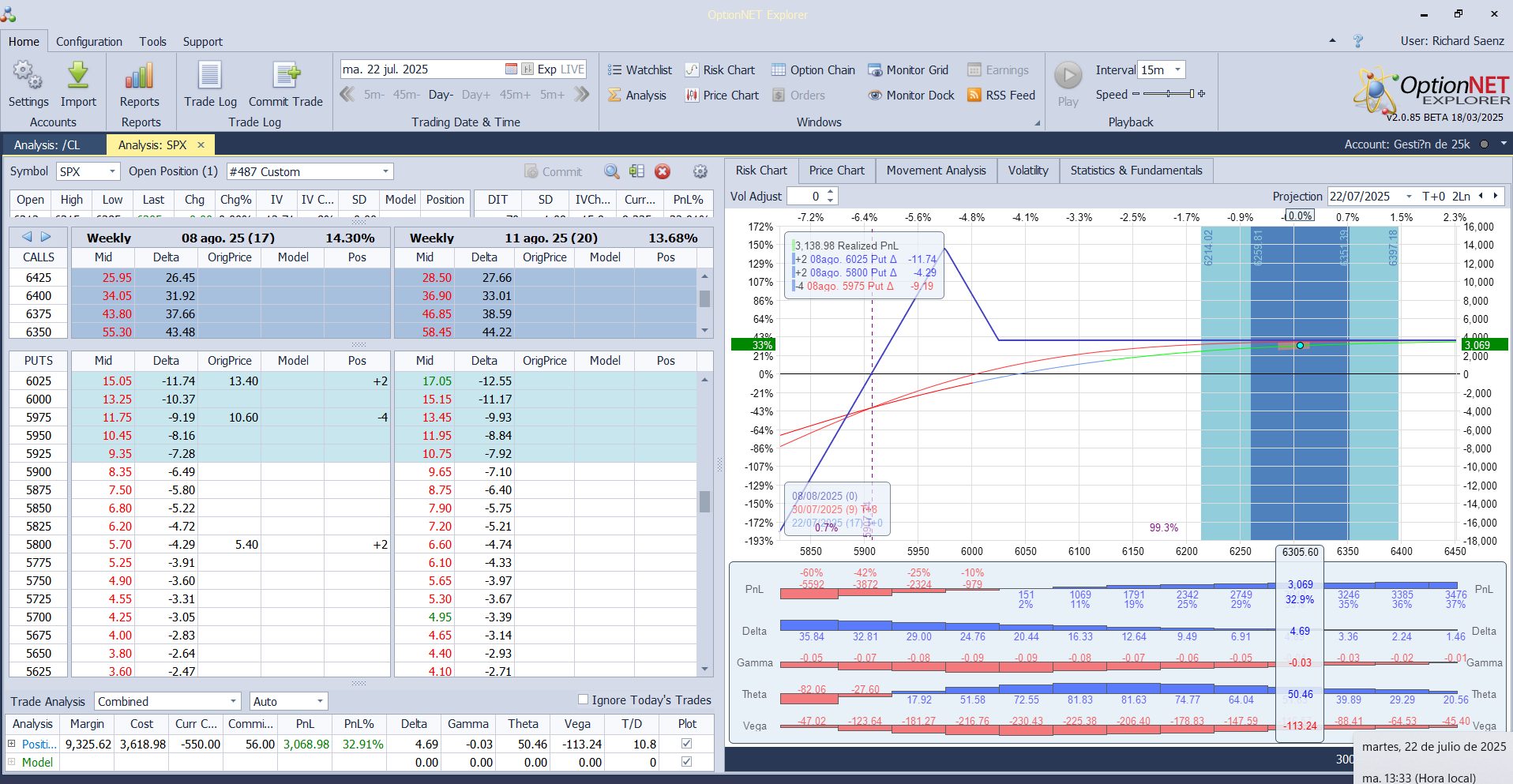
Task: Open the RSS Feed window
Action: click(x=1001, y=96)
